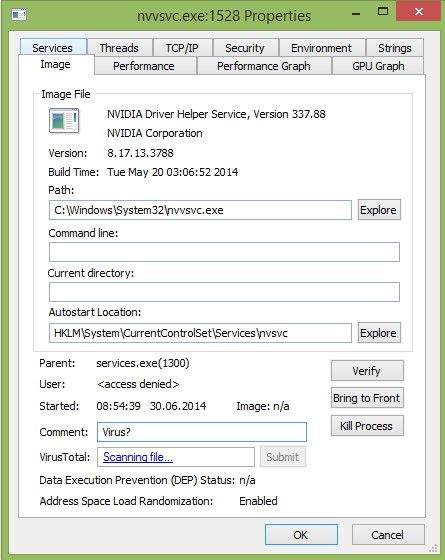Click the build time 'Tue May 20 03:06:52 2014'
This screenshot has height=560, width=445.
172,172
